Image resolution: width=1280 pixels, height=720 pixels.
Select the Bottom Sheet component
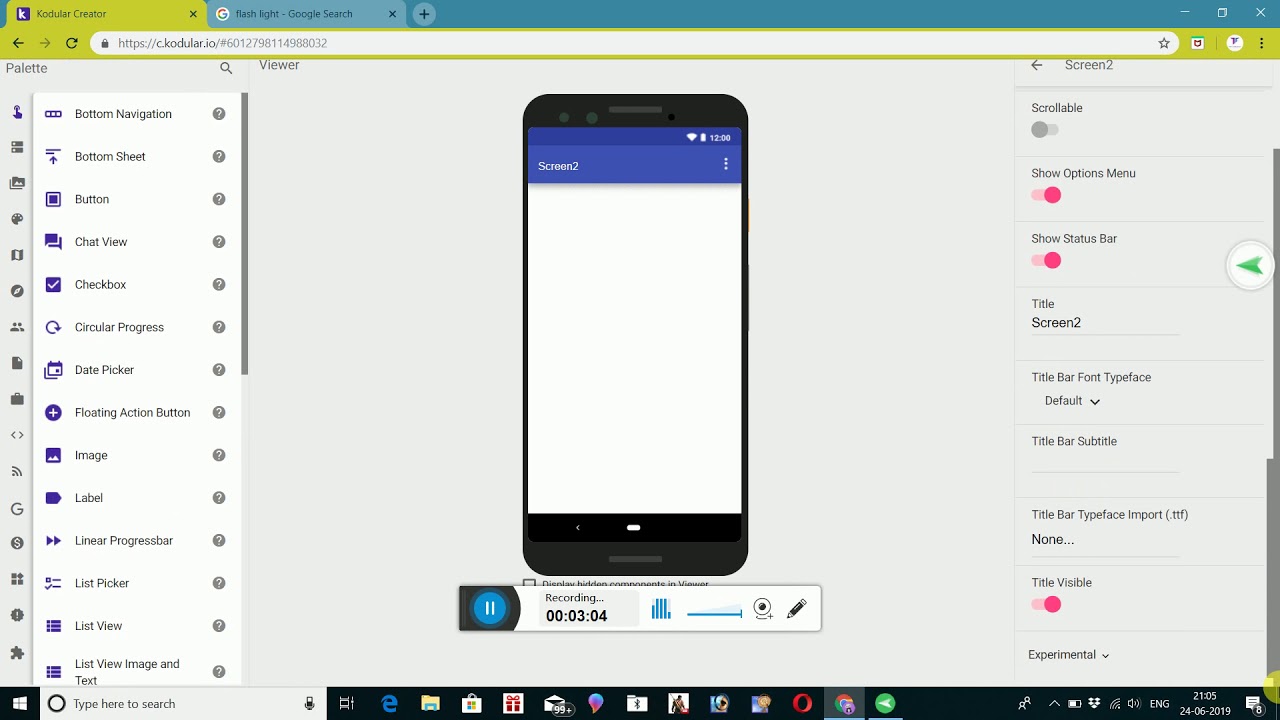(x=139, y=157)
